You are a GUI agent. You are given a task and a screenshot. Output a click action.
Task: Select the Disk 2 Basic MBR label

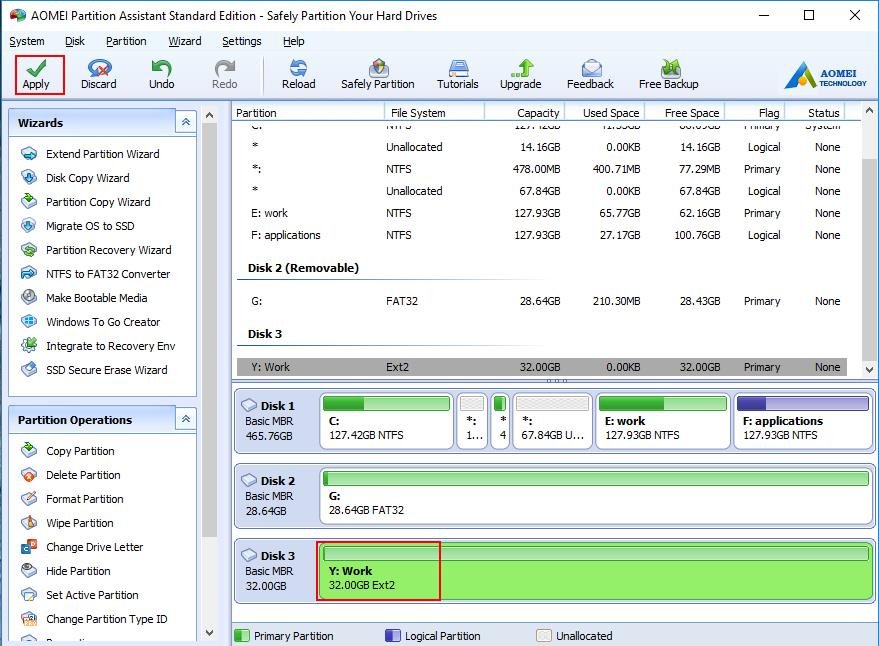(x=276, y=496)
